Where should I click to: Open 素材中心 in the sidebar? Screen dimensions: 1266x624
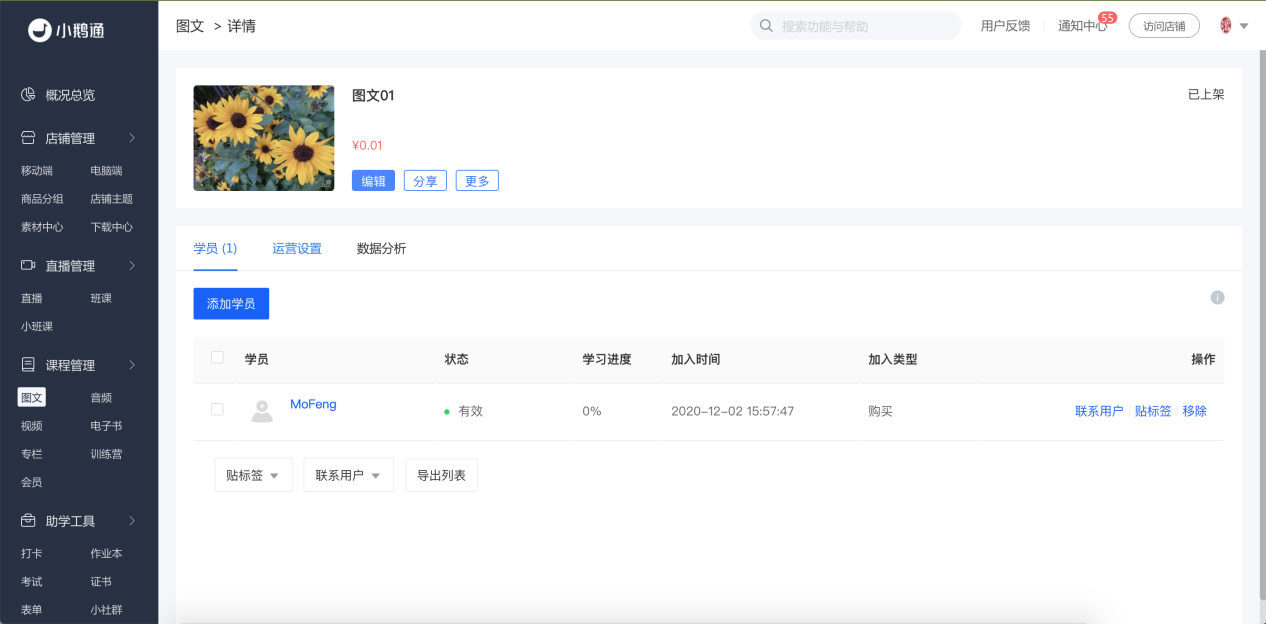(x=42, y=226)
